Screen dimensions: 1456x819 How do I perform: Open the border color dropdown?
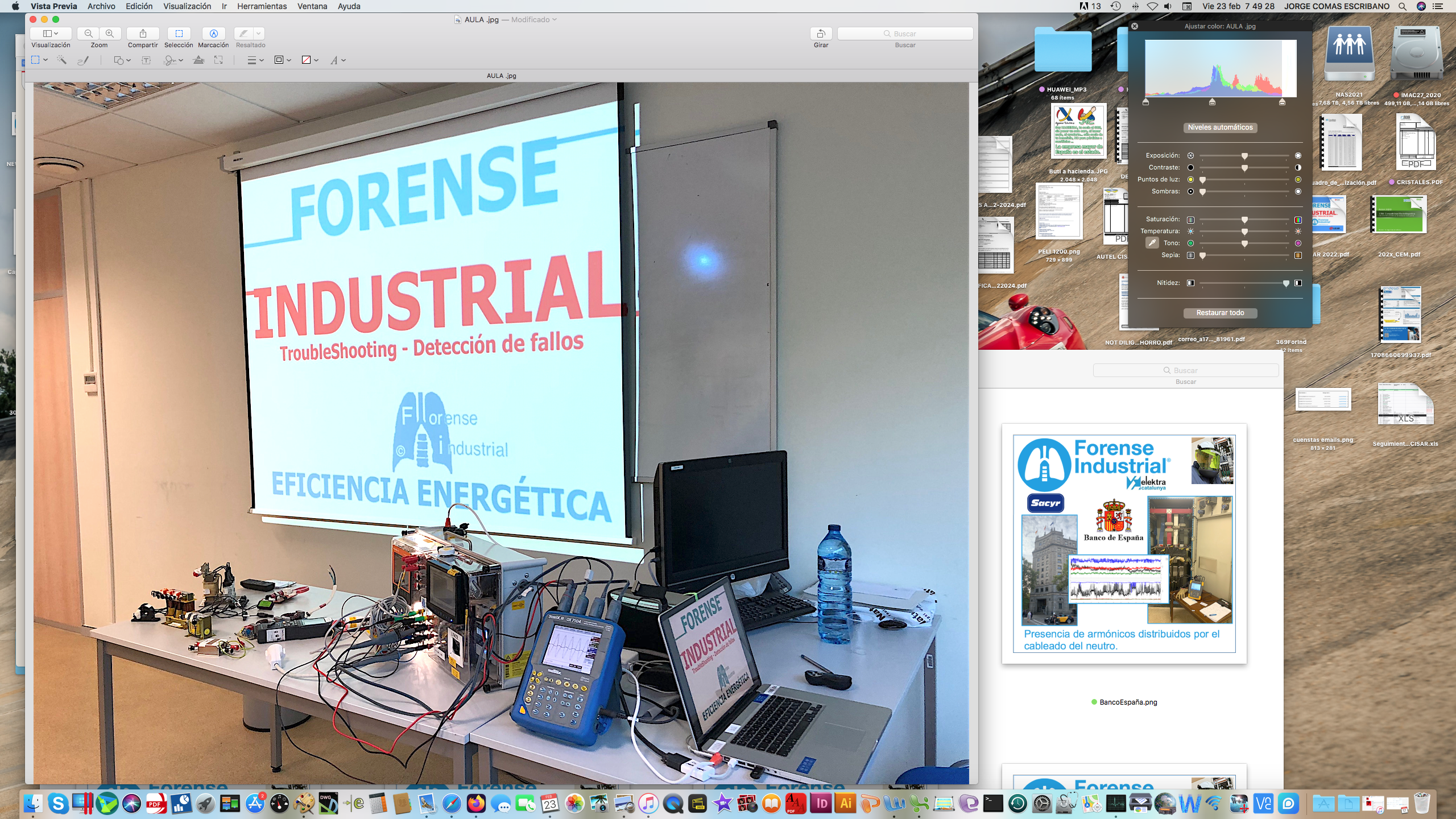pyautogui.click(x=283, y=60)
